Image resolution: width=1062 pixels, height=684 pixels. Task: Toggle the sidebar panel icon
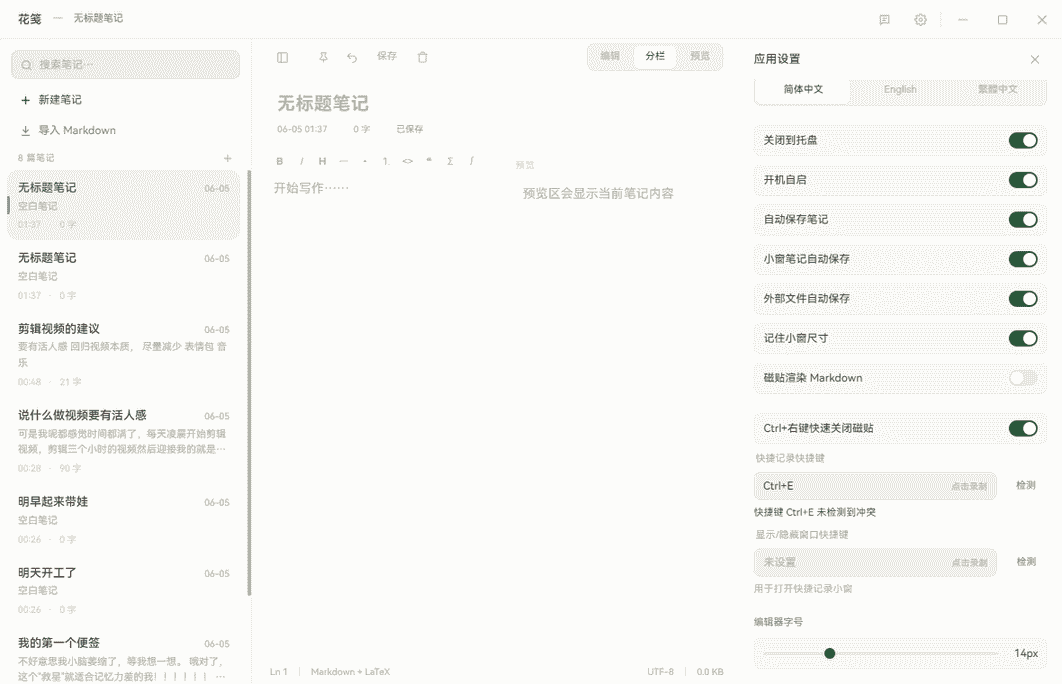click(282, 58)
